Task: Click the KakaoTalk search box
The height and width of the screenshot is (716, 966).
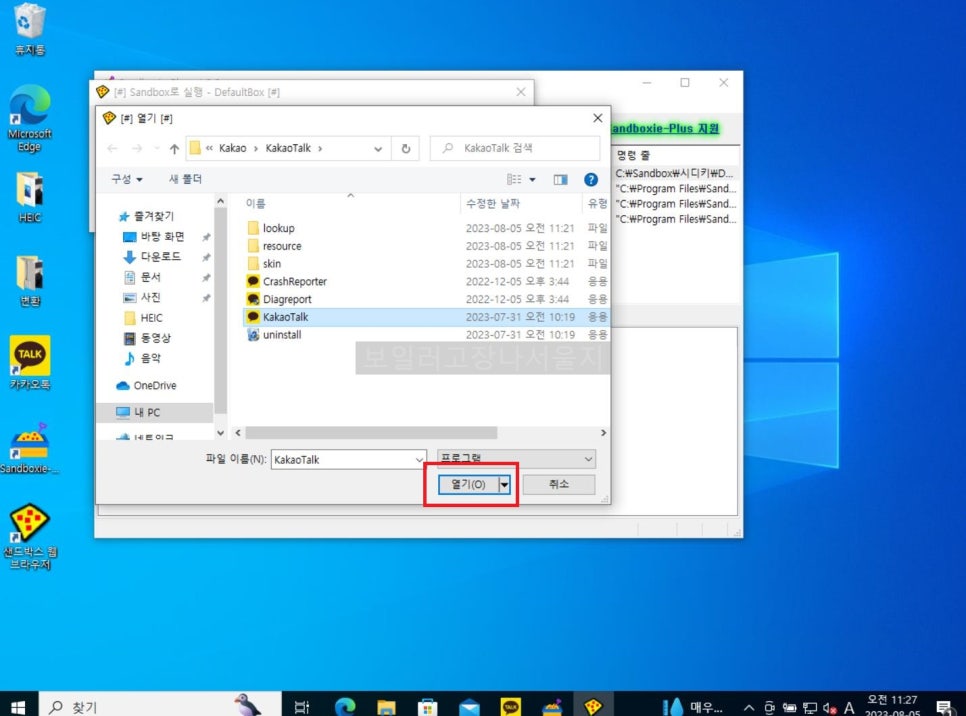Action: (x=514, y=148)
